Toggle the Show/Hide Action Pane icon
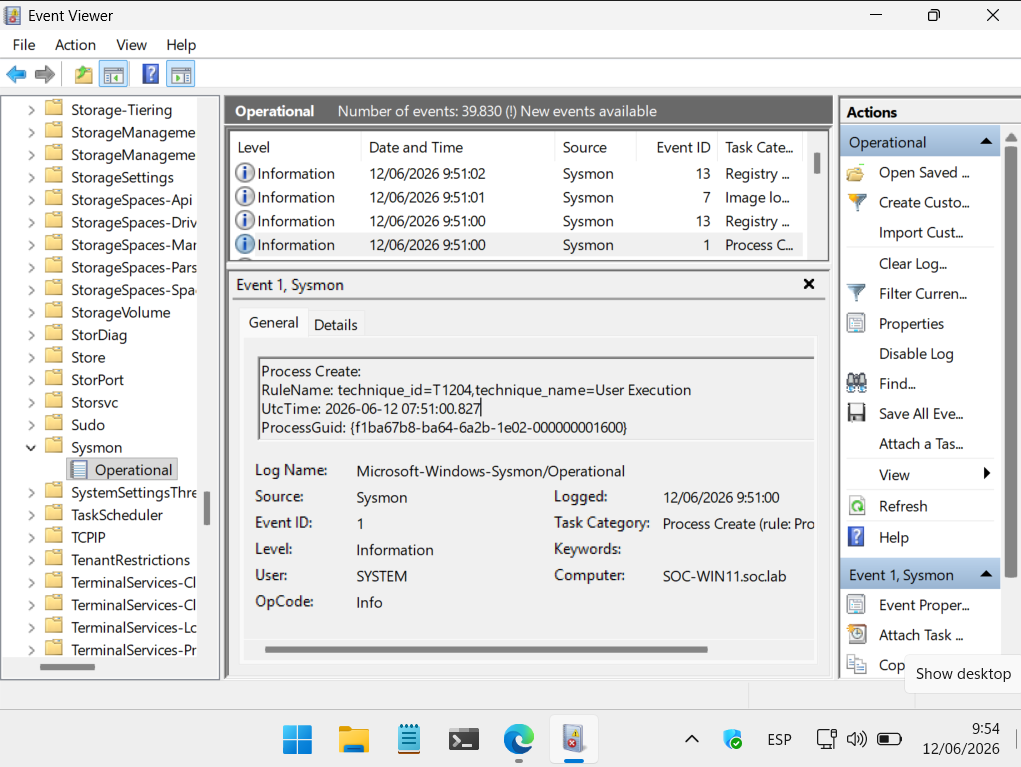Screen dimensions: 1021x767 (180, 74)
